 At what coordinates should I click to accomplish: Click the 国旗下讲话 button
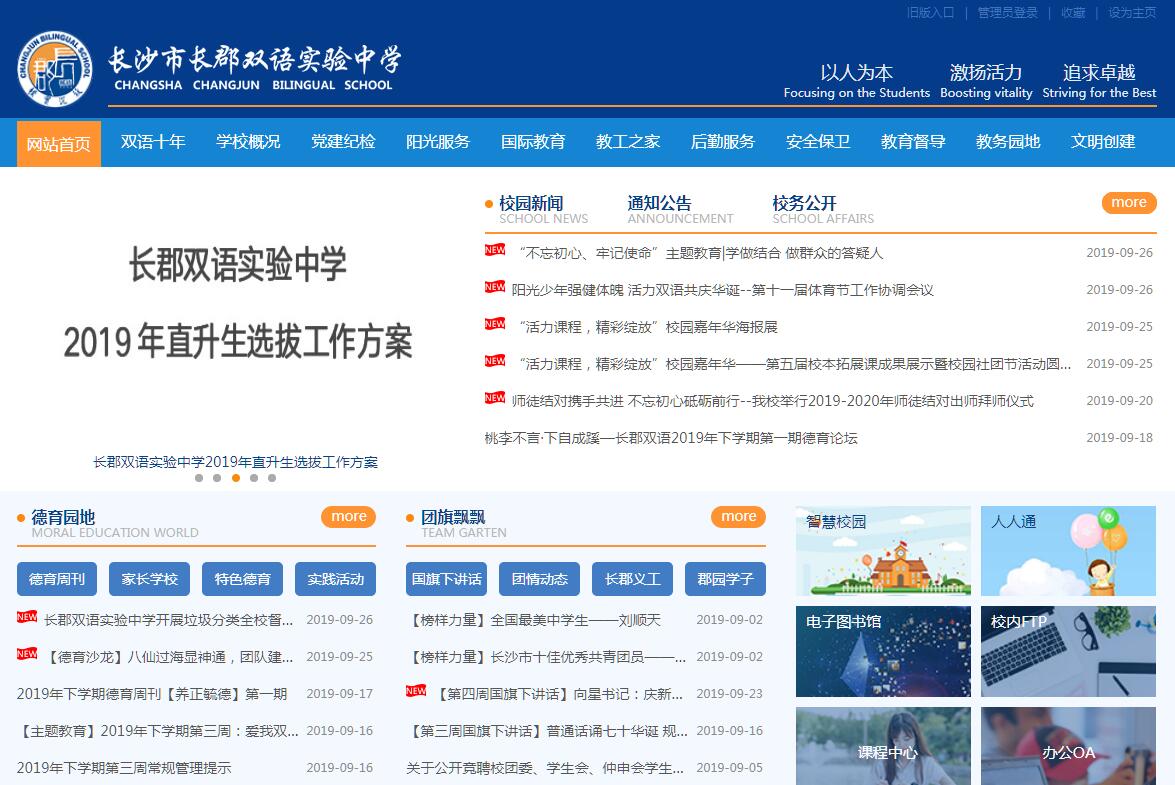447,579
